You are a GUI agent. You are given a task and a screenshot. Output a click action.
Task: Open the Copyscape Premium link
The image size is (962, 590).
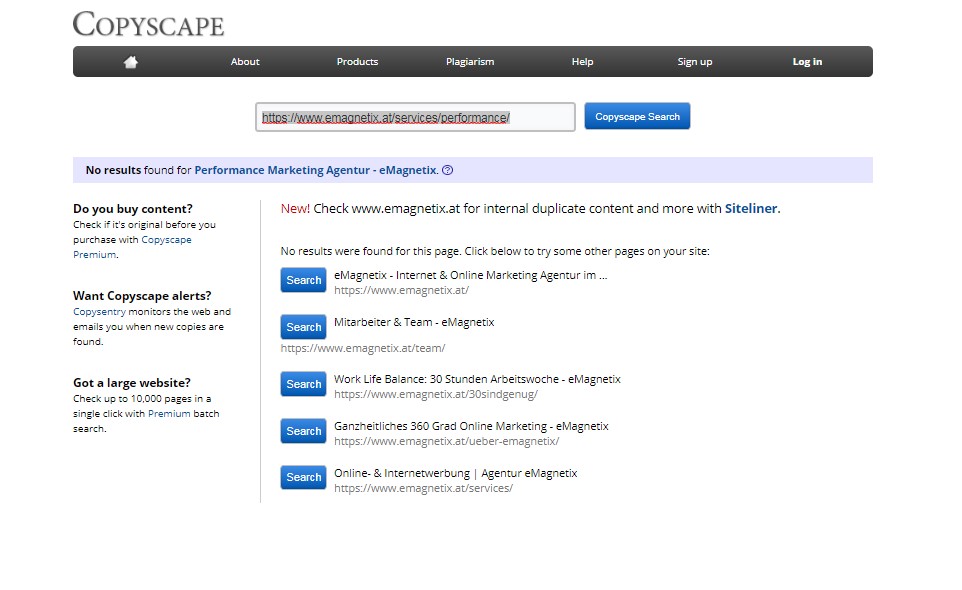(132, 247)
